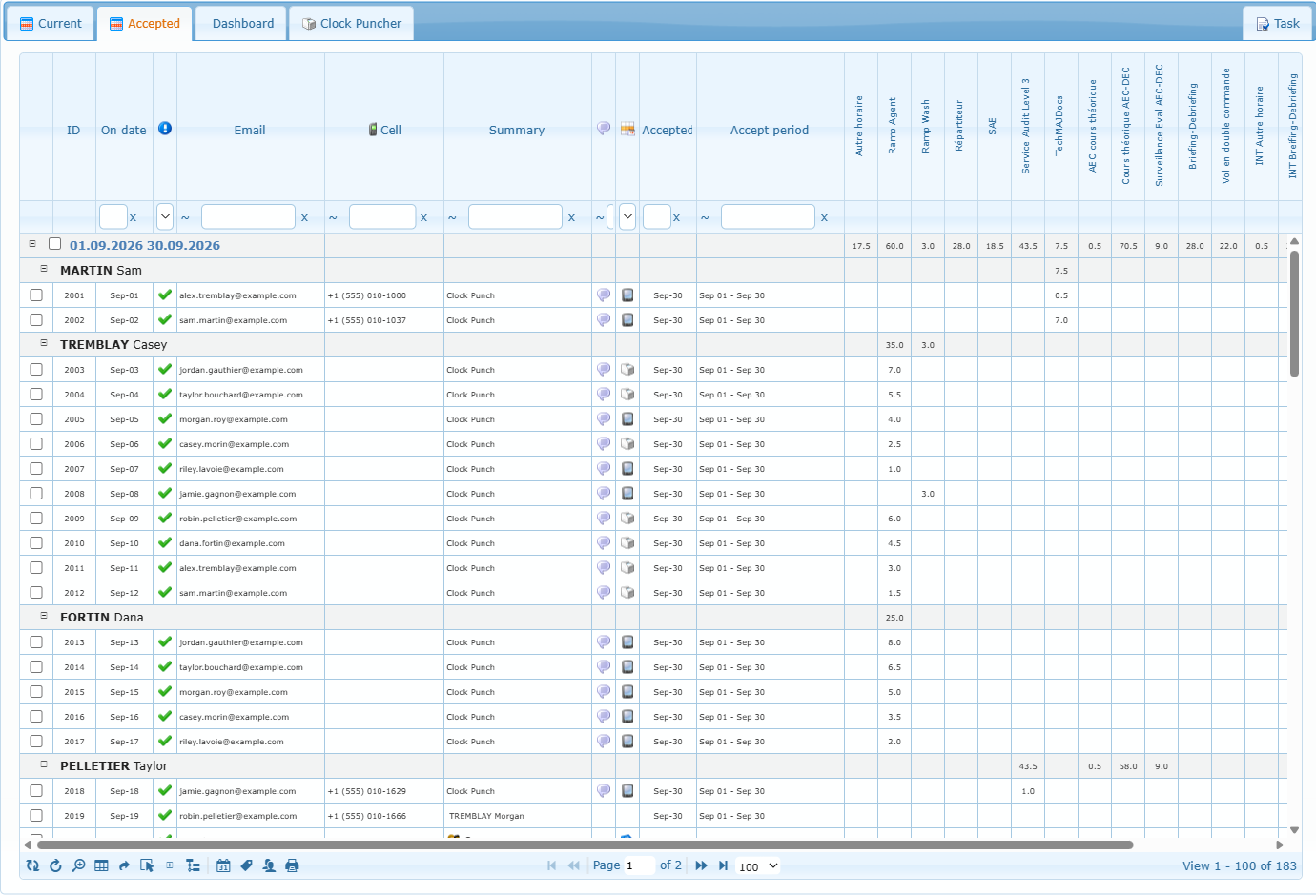Click the vertical scrollbar of the grid
1316x896 pixels.
click(1294, 314)
